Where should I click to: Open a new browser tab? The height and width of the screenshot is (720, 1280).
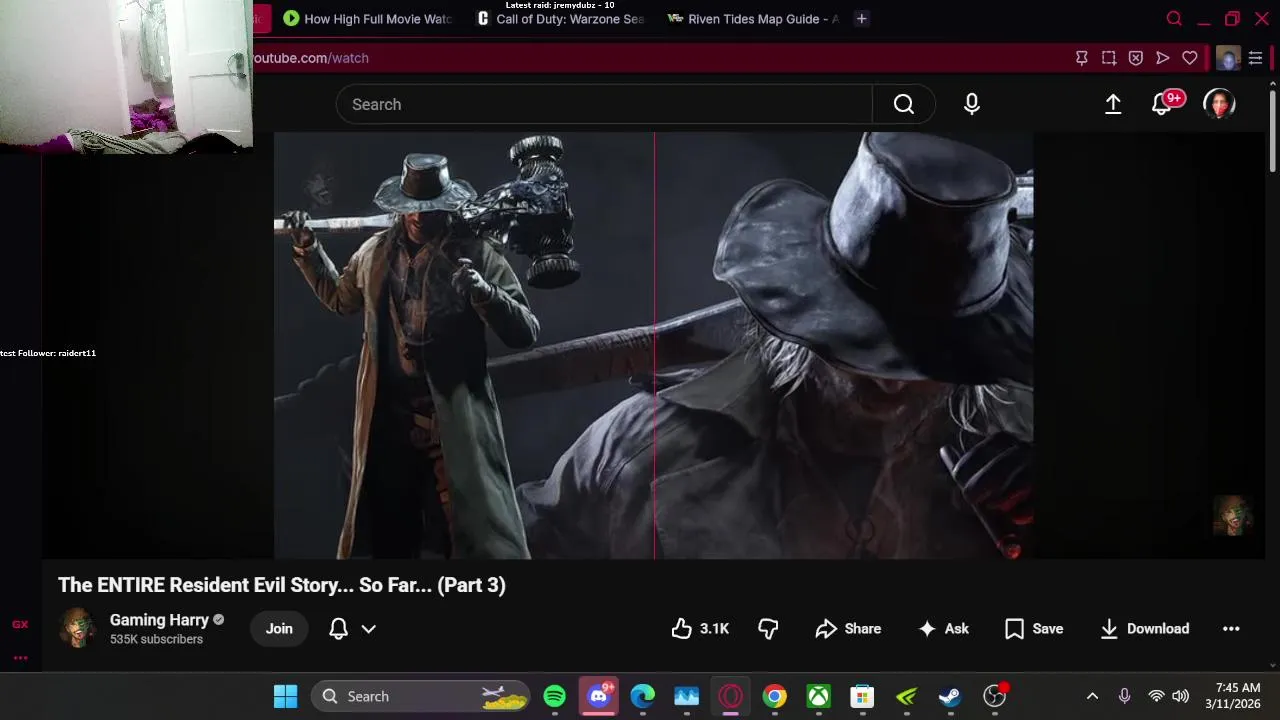pyautogui.click(x=861, y=19)
